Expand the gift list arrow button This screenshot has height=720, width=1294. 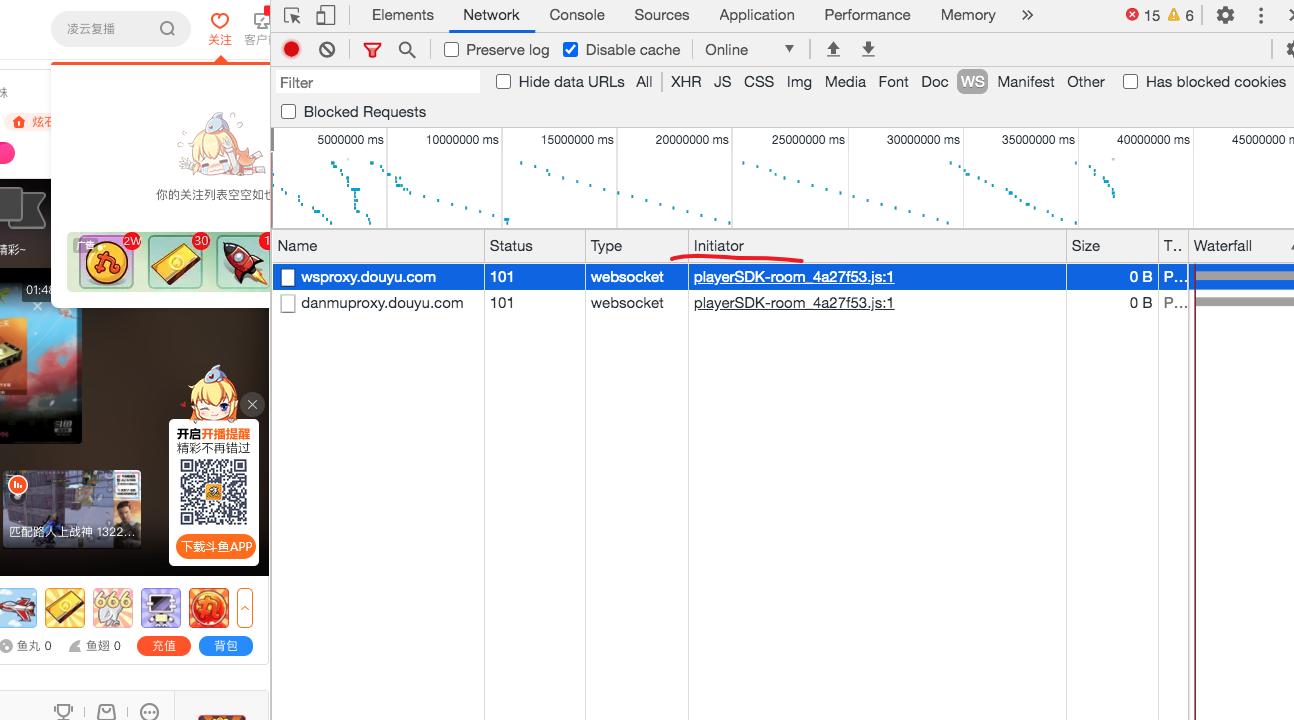pos(245,608)
